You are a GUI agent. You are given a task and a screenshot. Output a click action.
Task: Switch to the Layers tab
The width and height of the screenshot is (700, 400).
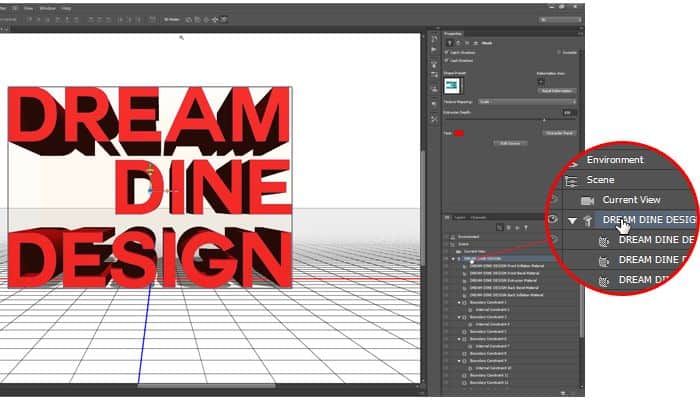pos(460,217)
